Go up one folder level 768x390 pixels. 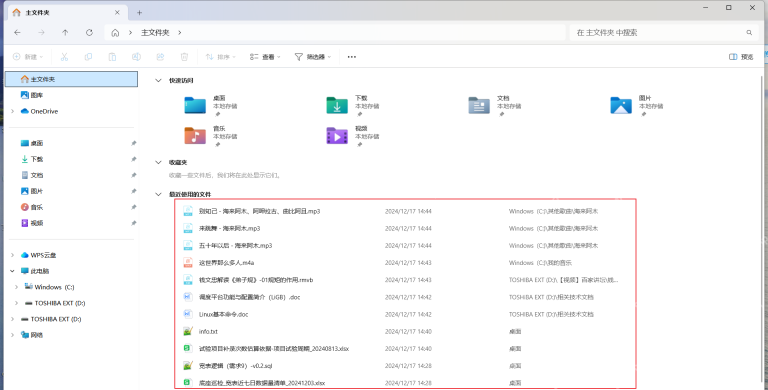65,32
